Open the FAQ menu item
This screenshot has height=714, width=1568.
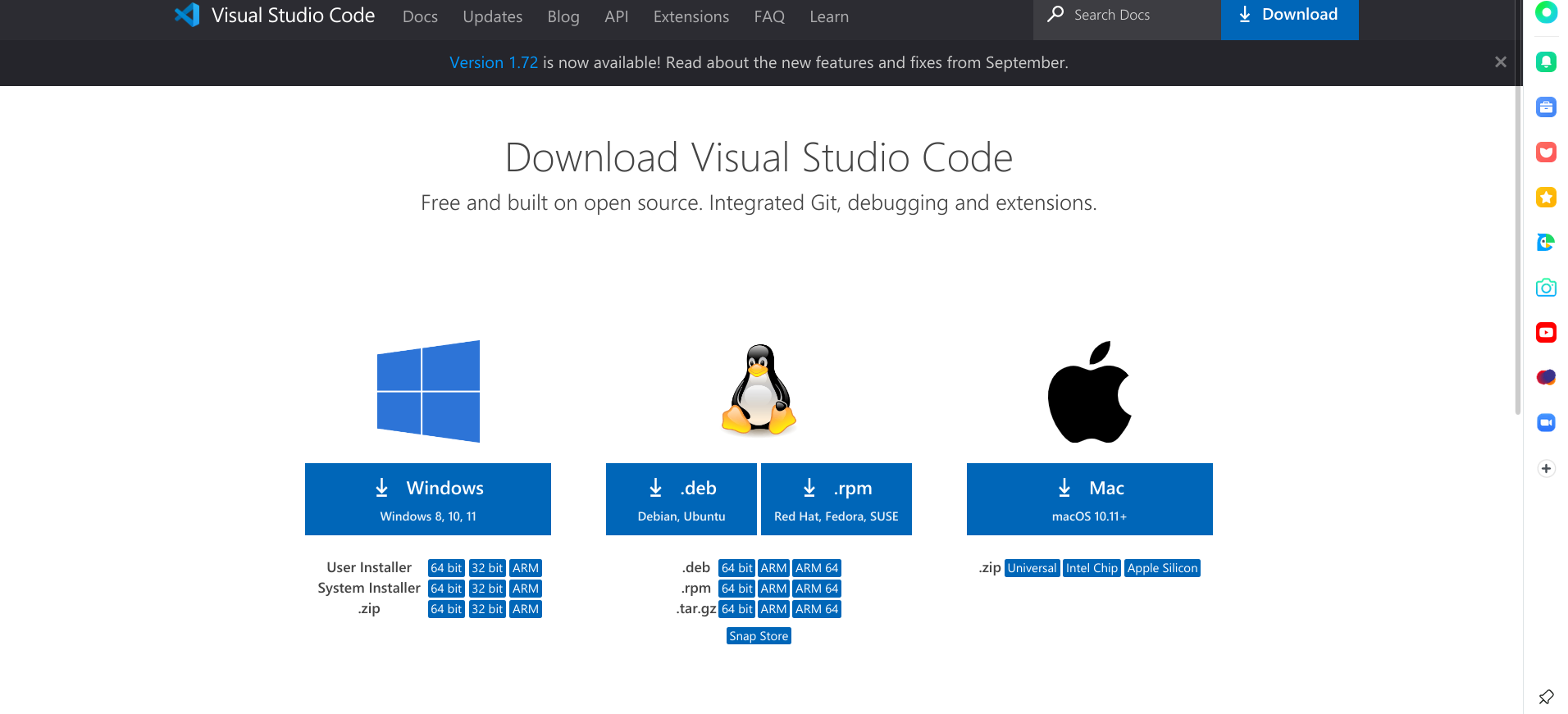(x=769, y=16)
